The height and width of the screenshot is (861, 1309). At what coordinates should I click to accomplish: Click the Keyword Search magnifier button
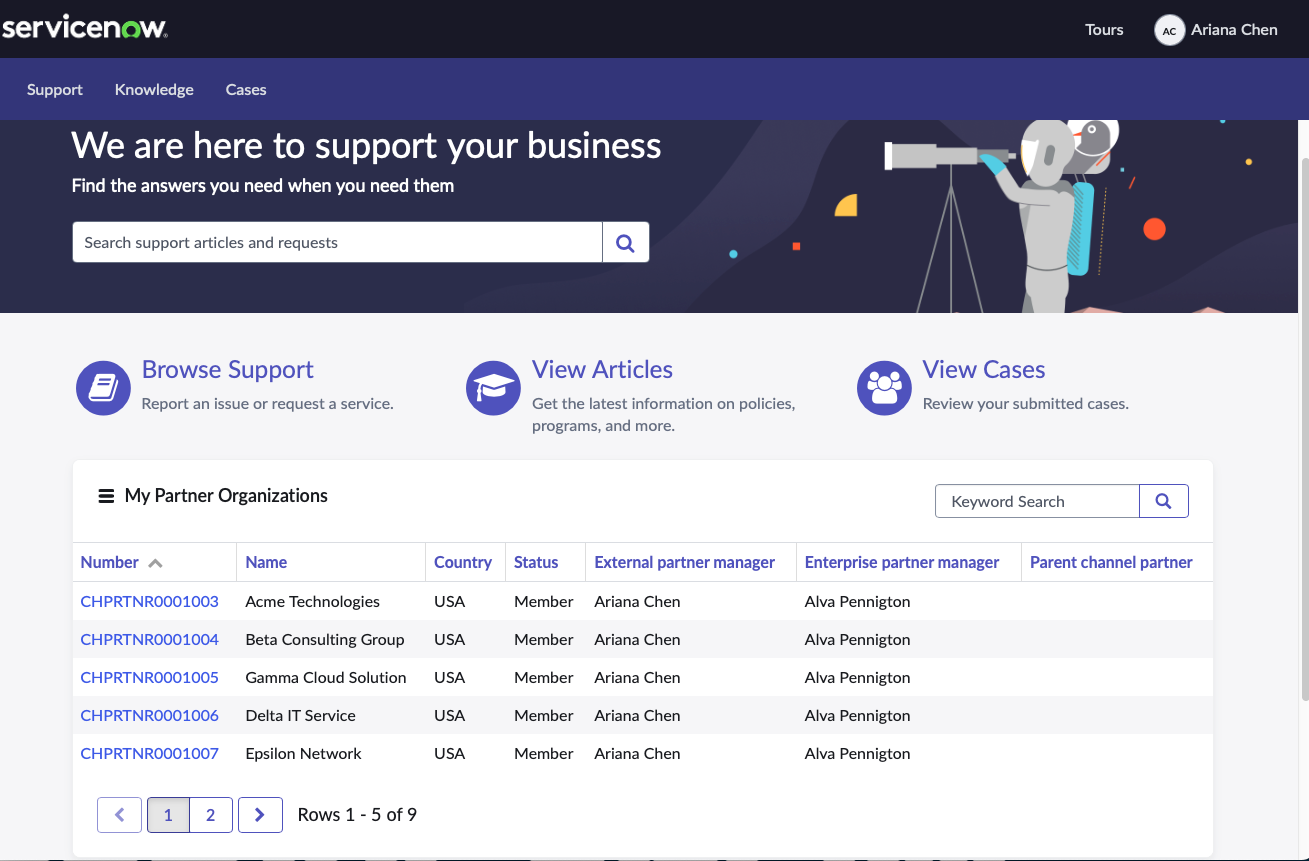[x=1164, y=501]
